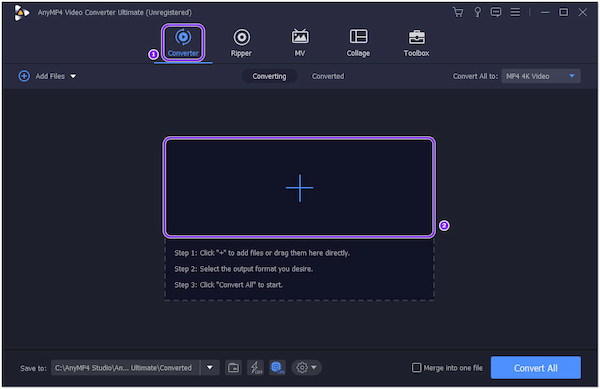Click the Convert All button
600x389 pixels.
536,368
